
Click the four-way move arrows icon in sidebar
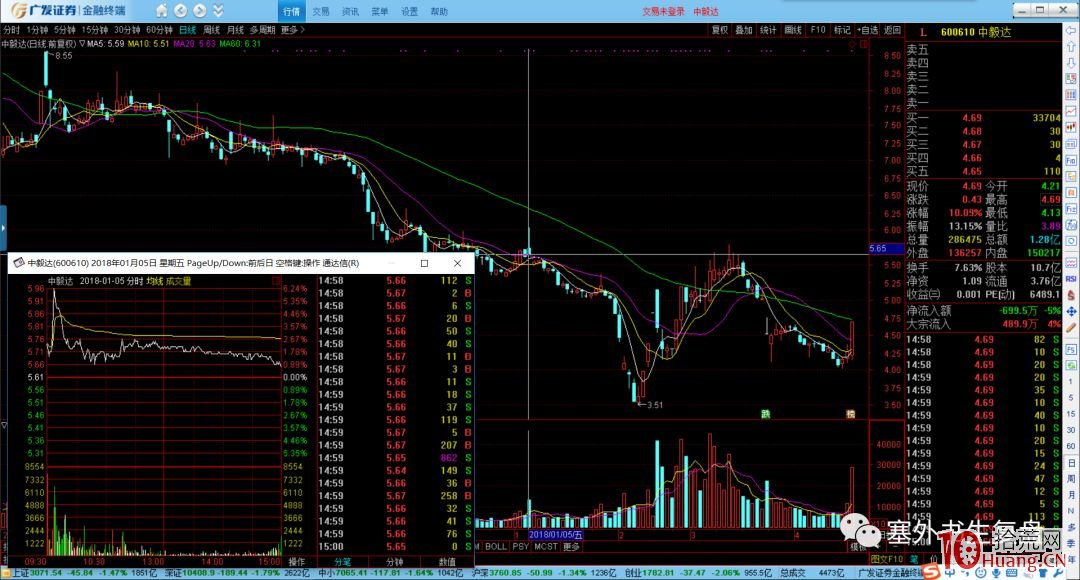(1071, 311)
